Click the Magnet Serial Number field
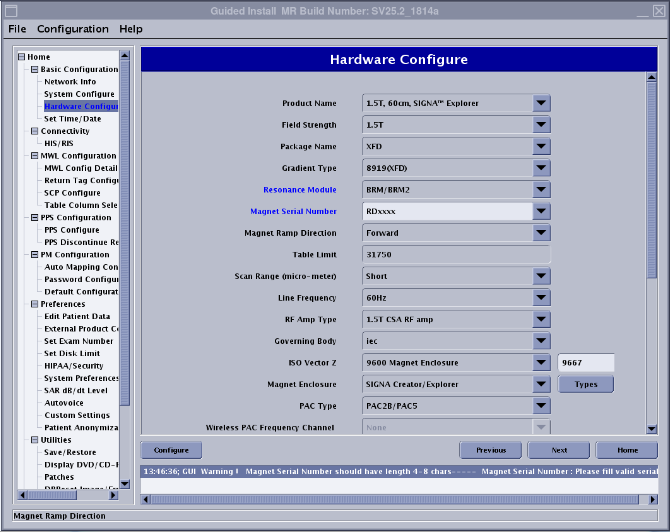This screenshot has width=670, height=532. pyautogui.click(x=446, y=211)
